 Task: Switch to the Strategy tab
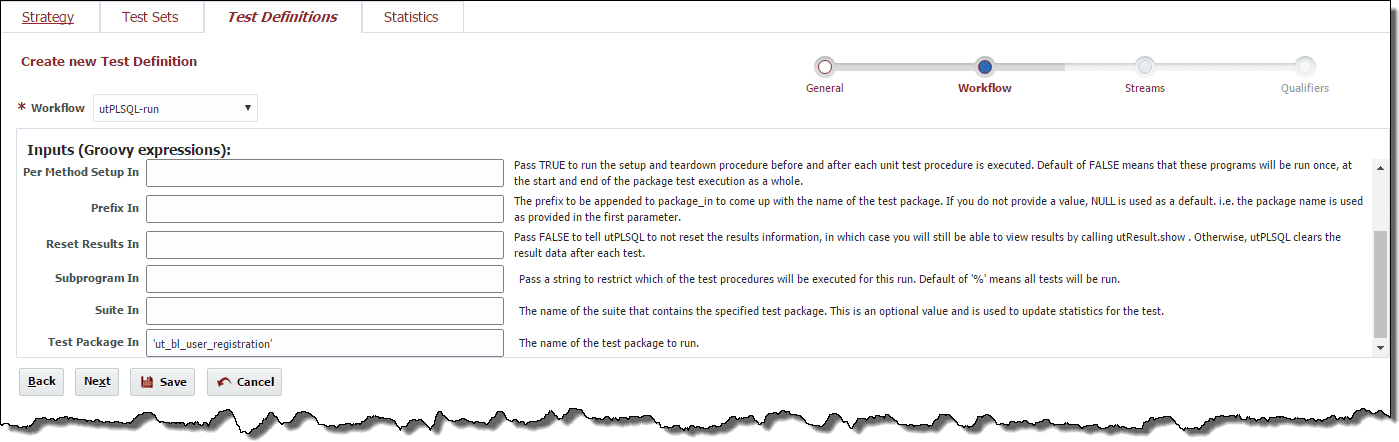(48, 17)
